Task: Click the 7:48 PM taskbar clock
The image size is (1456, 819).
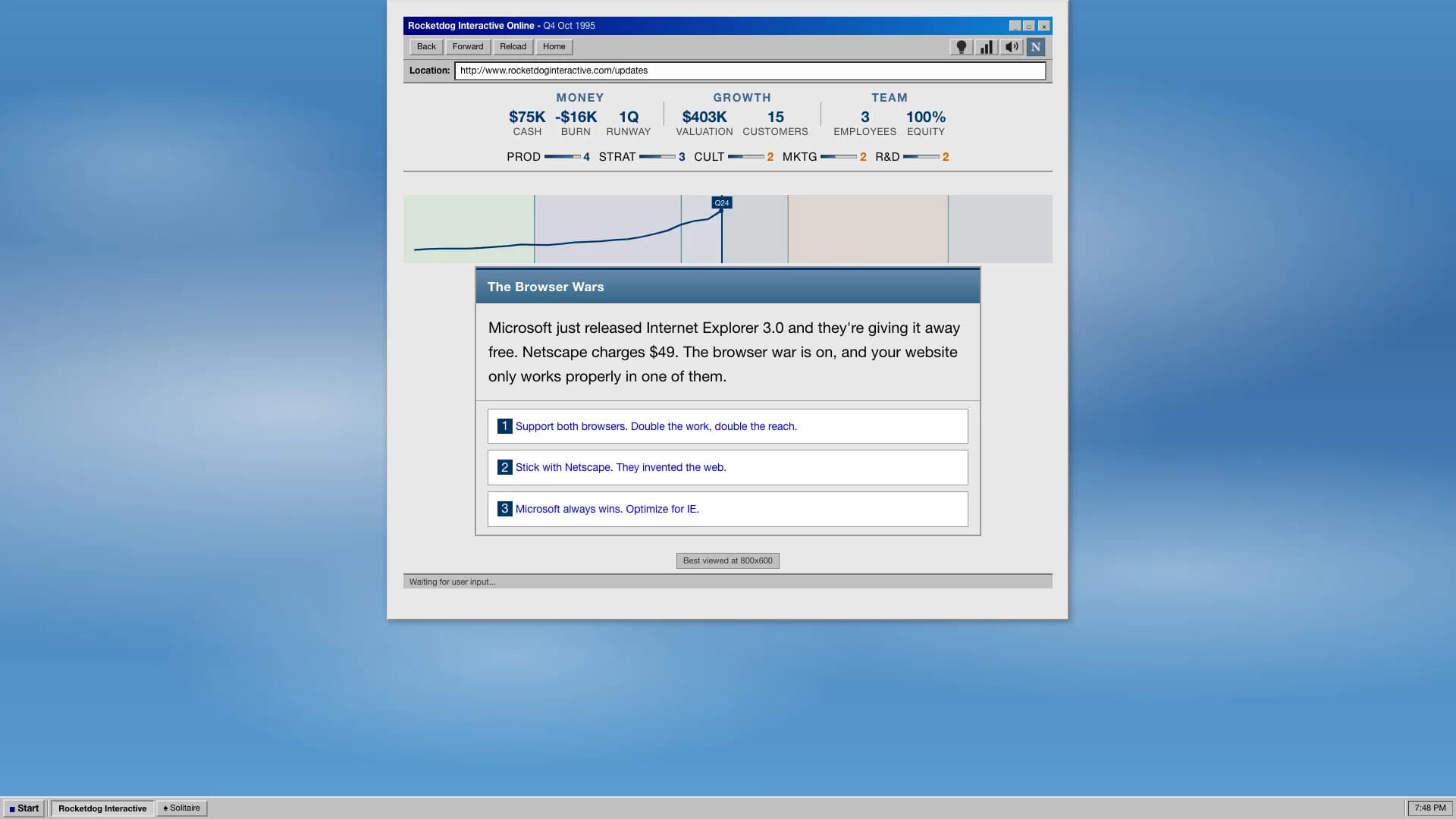Action: click(x=1430, y=808)
